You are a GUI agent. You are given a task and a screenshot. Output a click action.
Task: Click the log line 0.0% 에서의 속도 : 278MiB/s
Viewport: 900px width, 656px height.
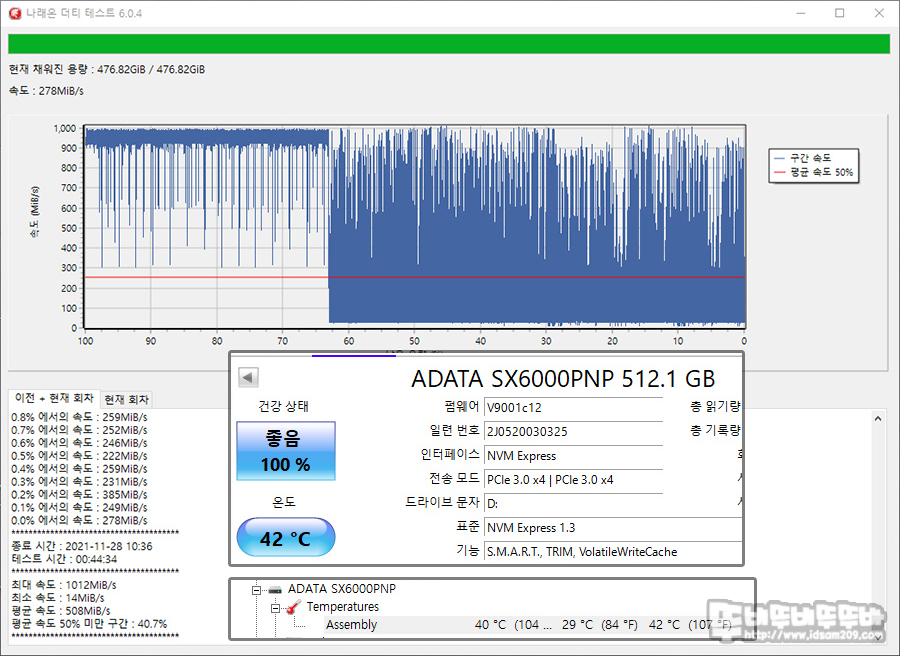[79, 521]
